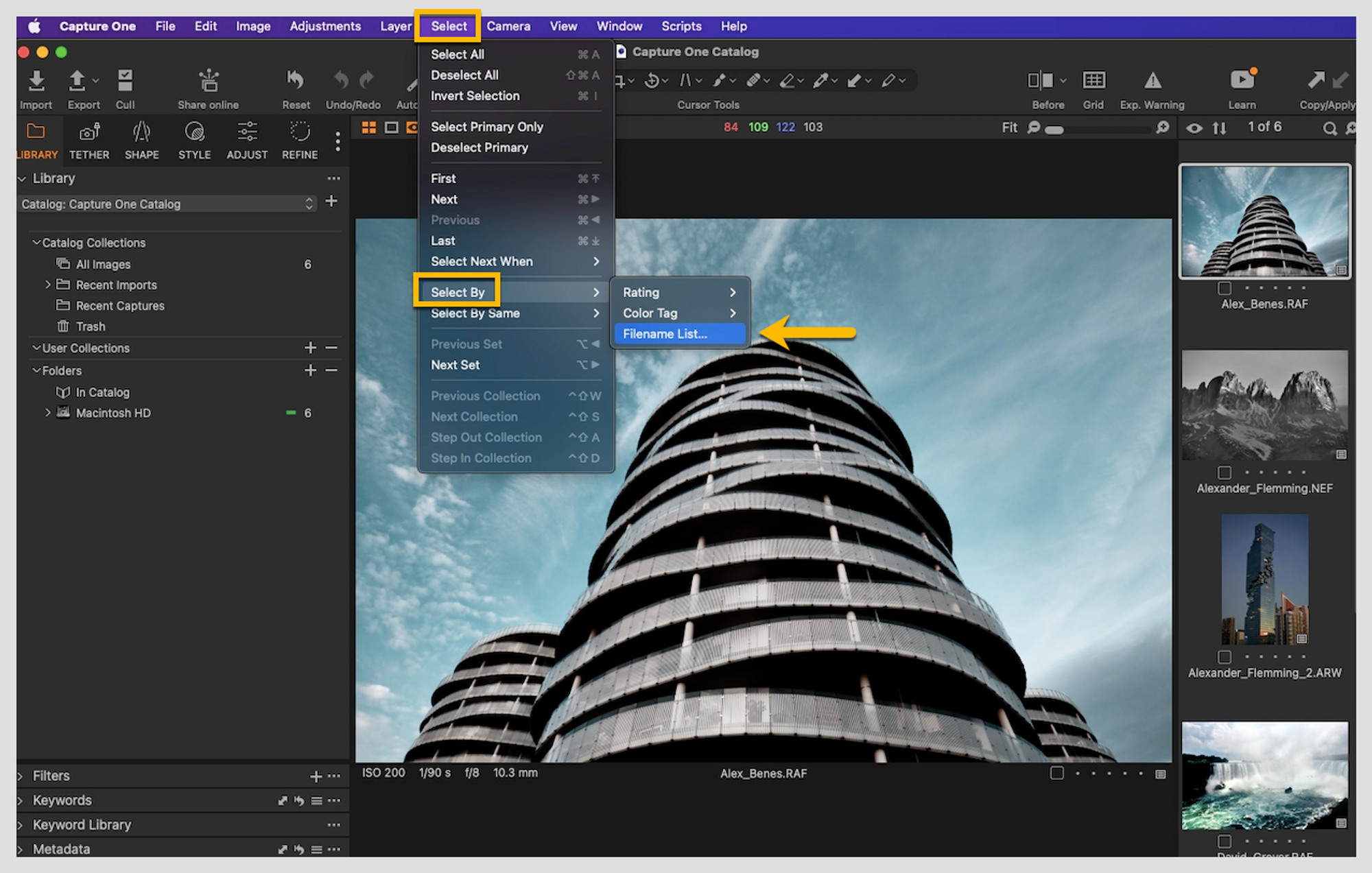This screenshot has height=873, width=1372.
Task: Open the Style tool tab
Action: [x=194, y=140]
